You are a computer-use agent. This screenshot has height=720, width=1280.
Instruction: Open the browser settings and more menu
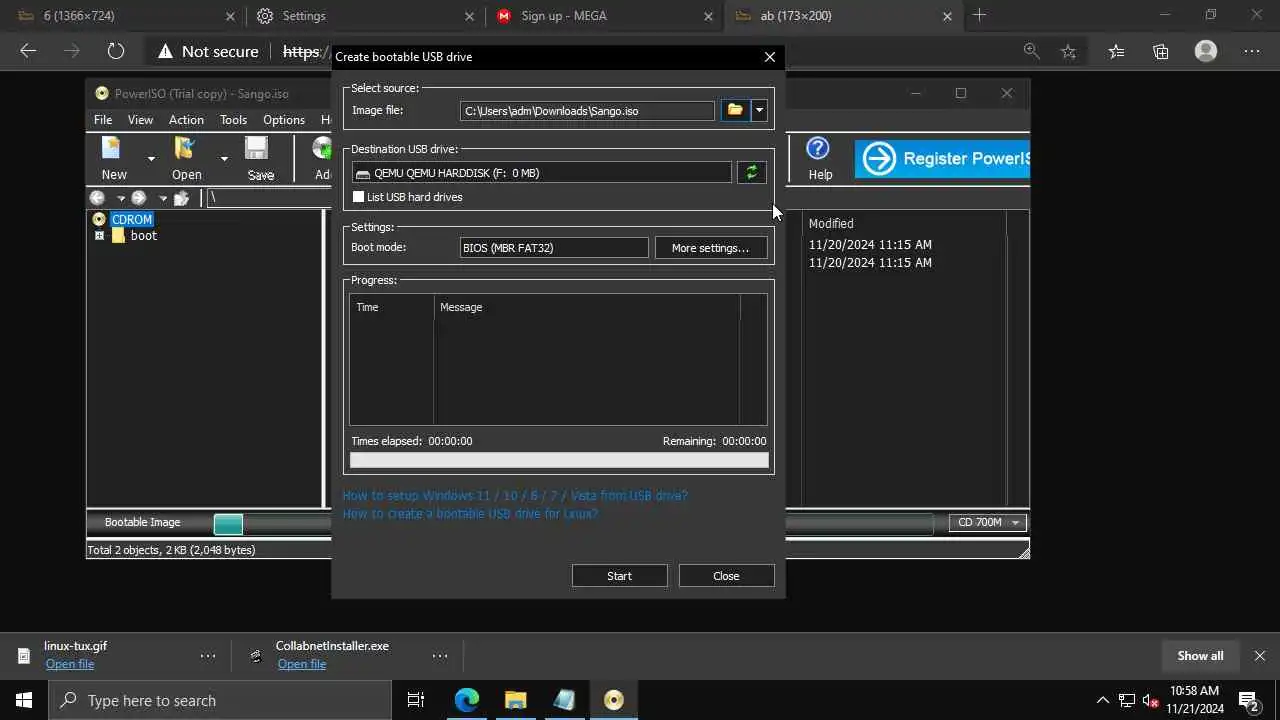(1252, 51)
